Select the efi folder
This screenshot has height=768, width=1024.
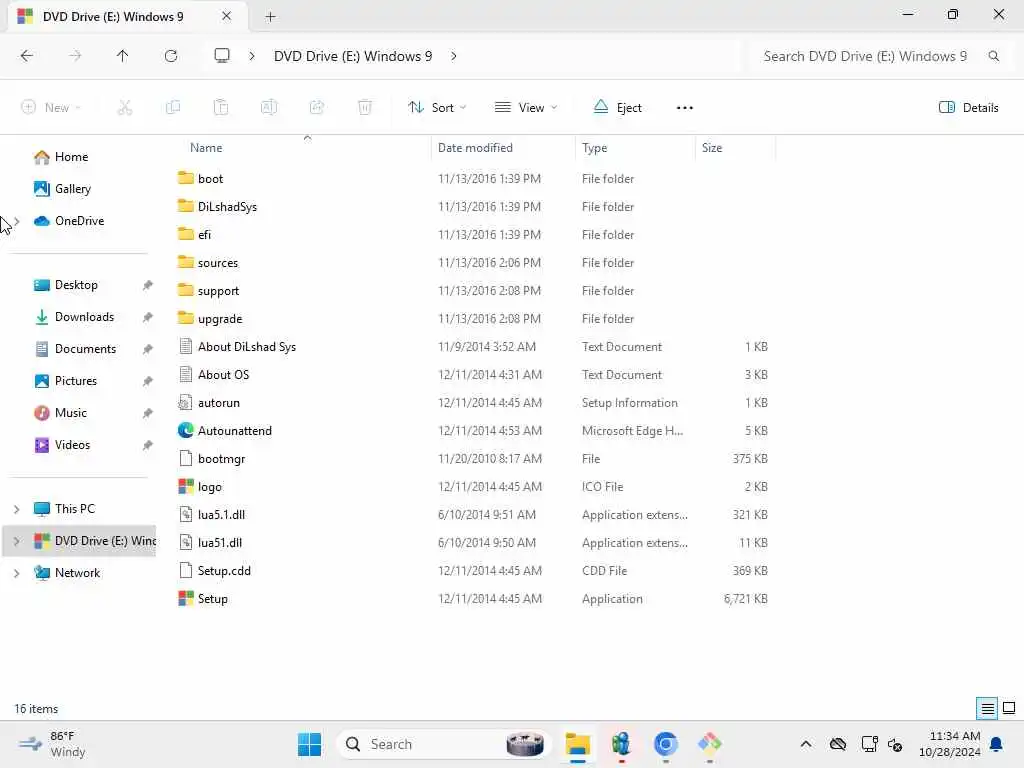pyautogui.click(x=194, y=234)
